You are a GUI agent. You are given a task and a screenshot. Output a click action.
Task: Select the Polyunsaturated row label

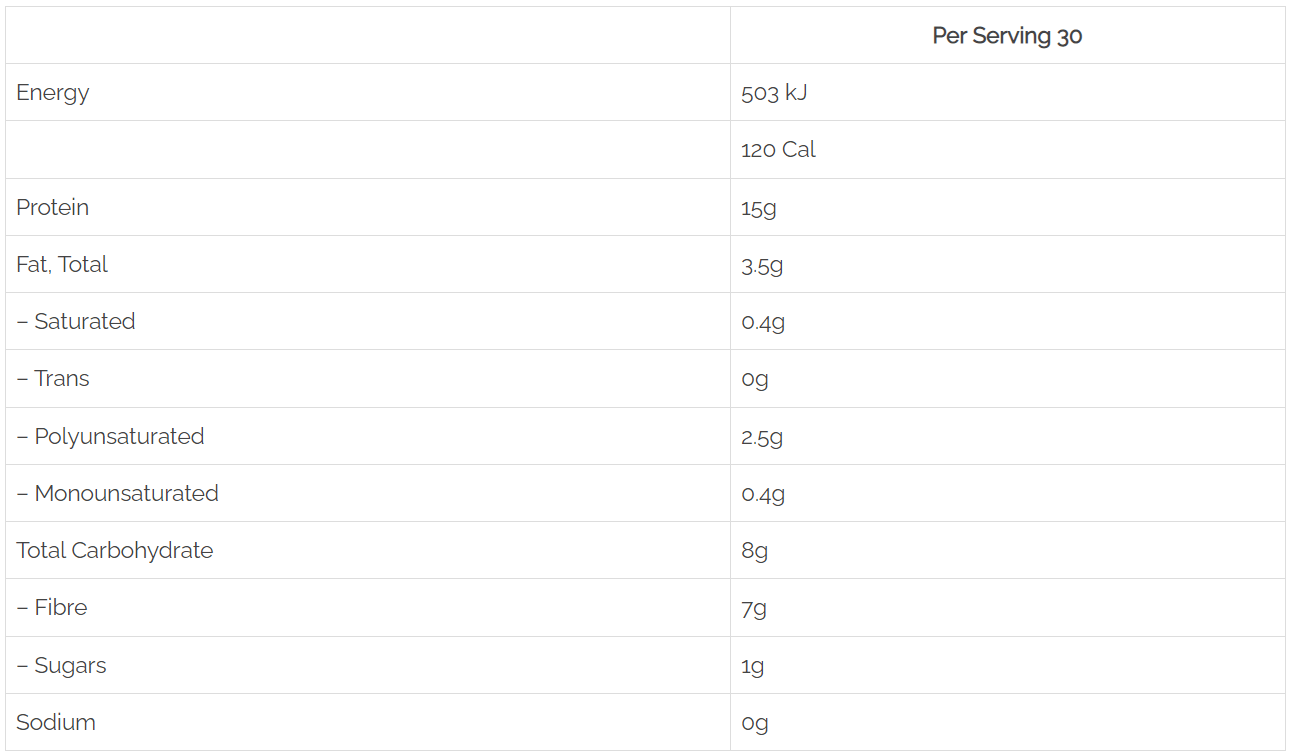coord(110,436)
